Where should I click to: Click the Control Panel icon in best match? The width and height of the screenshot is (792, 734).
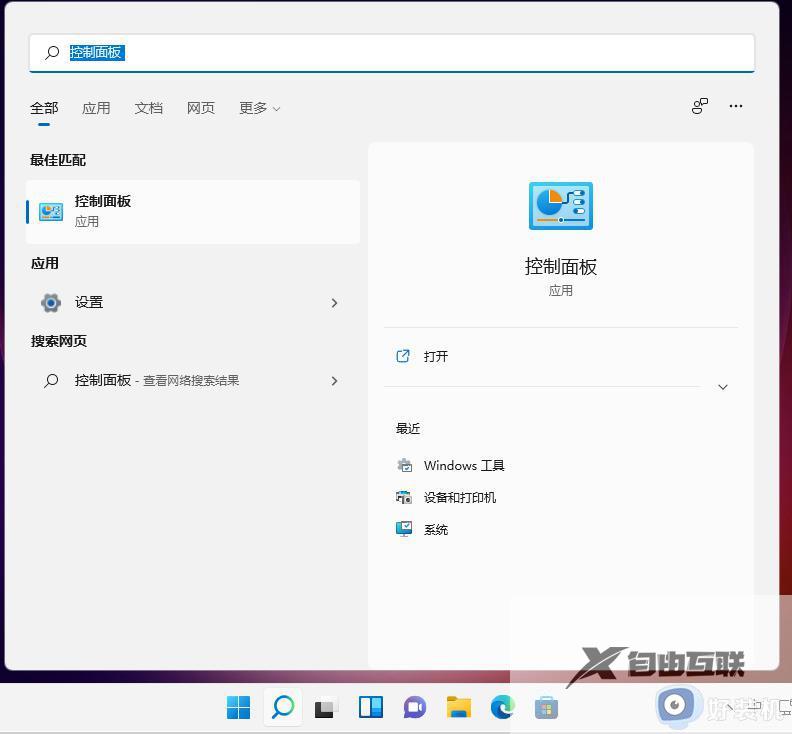51,212
